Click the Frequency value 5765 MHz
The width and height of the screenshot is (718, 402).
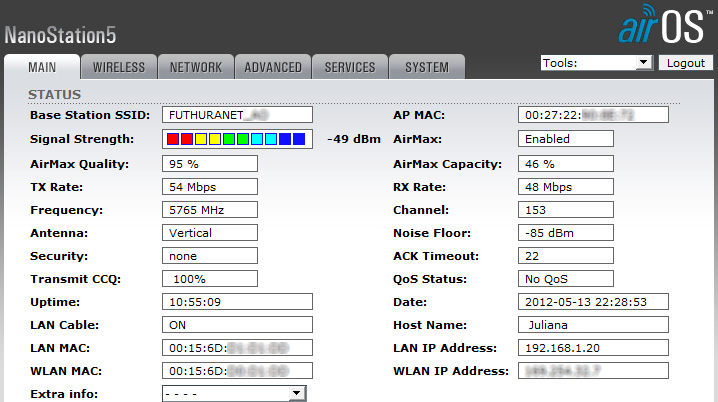pyautogui.click(x=210, y=210)
